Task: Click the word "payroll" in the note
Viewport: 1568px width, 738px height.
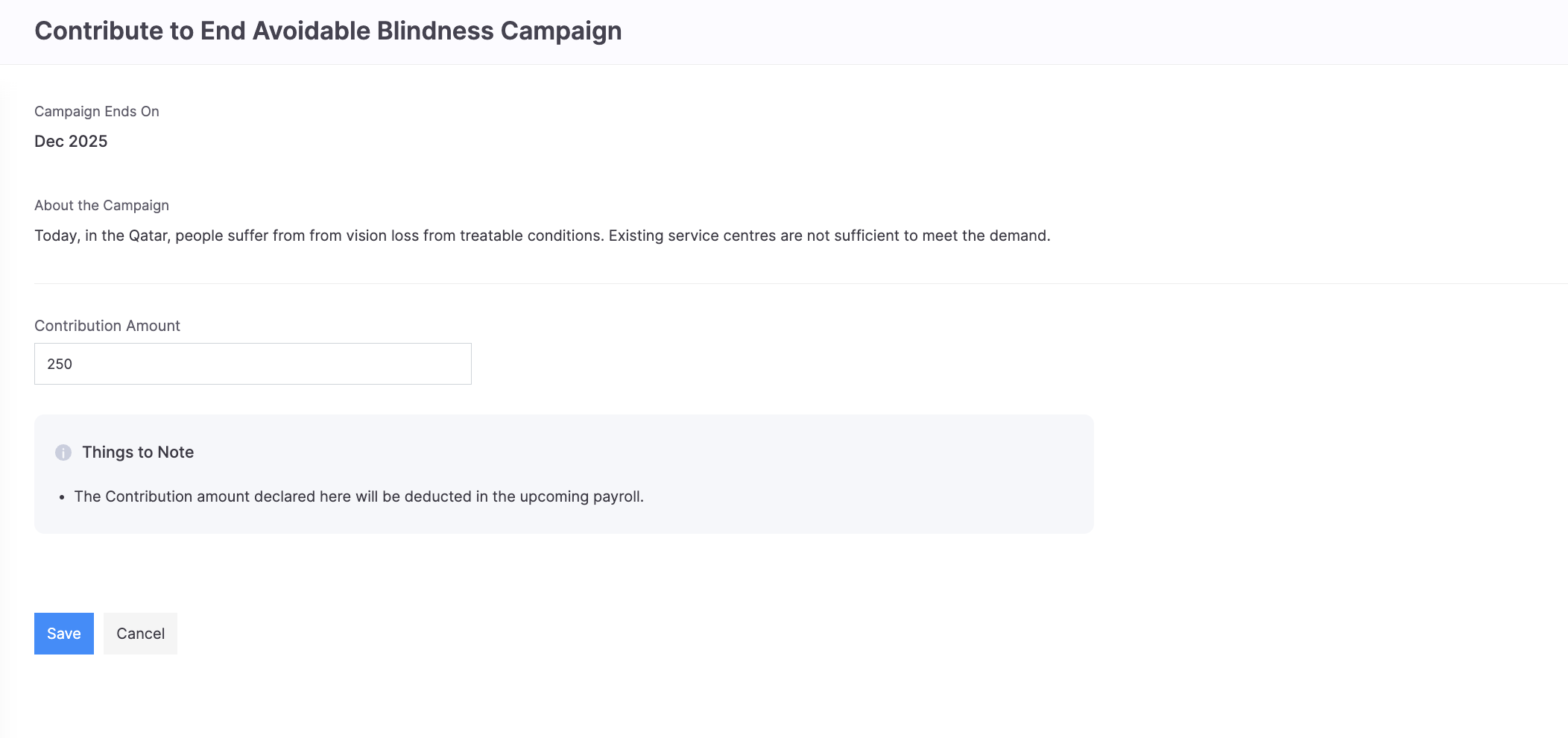Action: 616,497
